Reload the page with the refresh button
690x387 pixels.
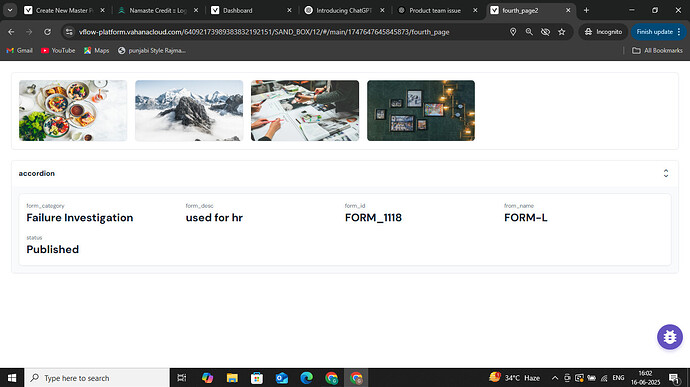point(47,32)
